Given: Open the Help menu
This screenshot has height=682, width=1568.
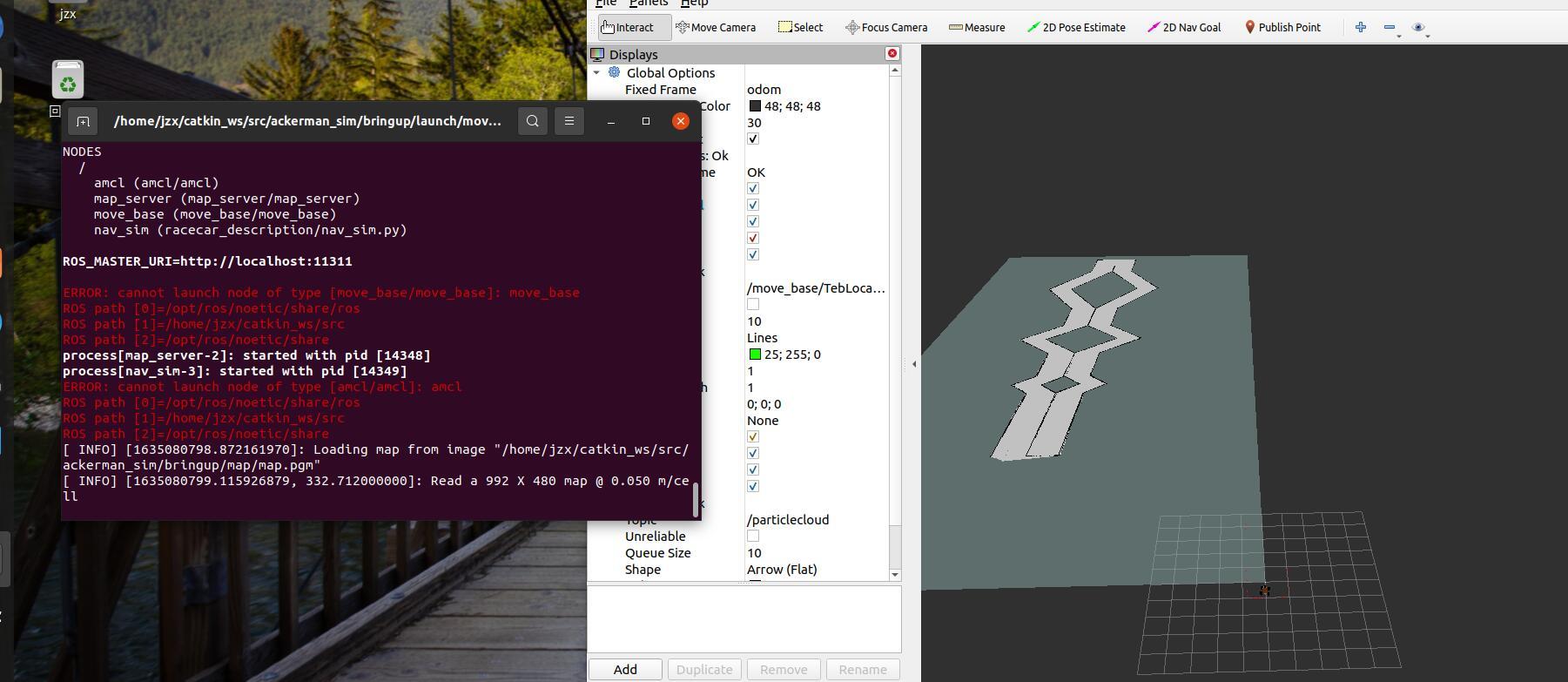Looking at the screenshot, I should [x=694, y=3].
